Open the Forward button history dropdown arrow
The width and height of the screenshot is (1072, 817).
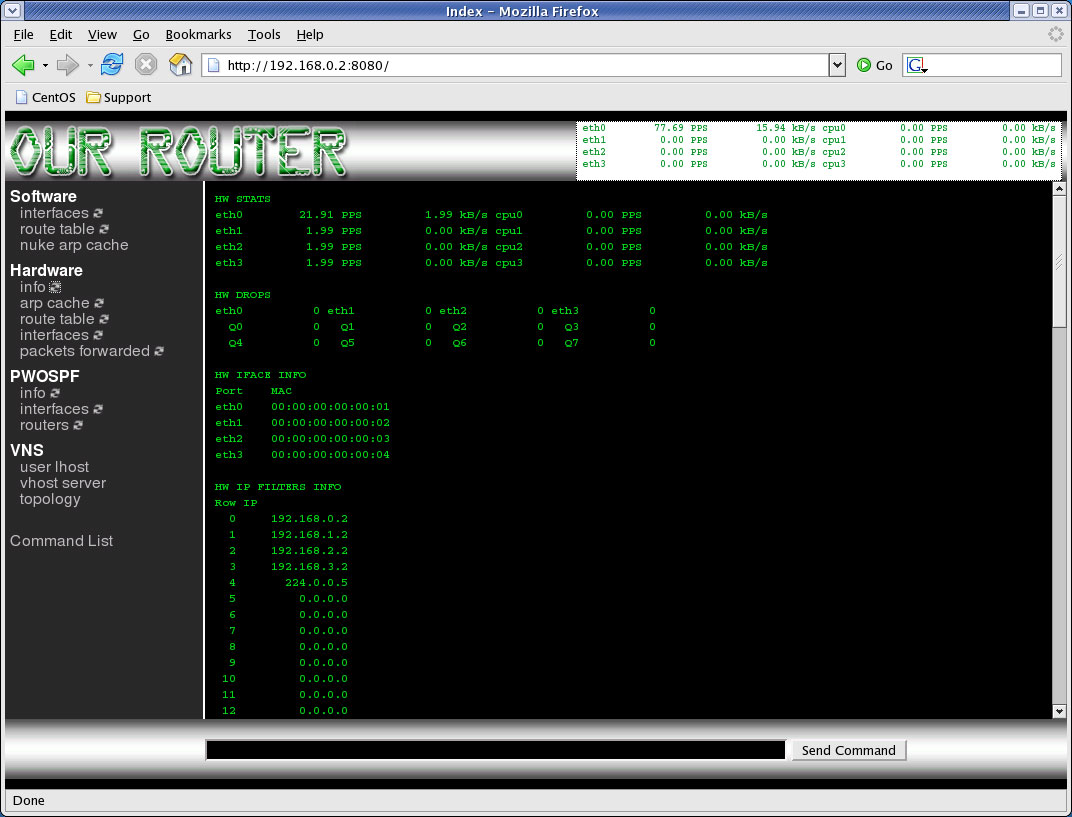click(89, 66)
